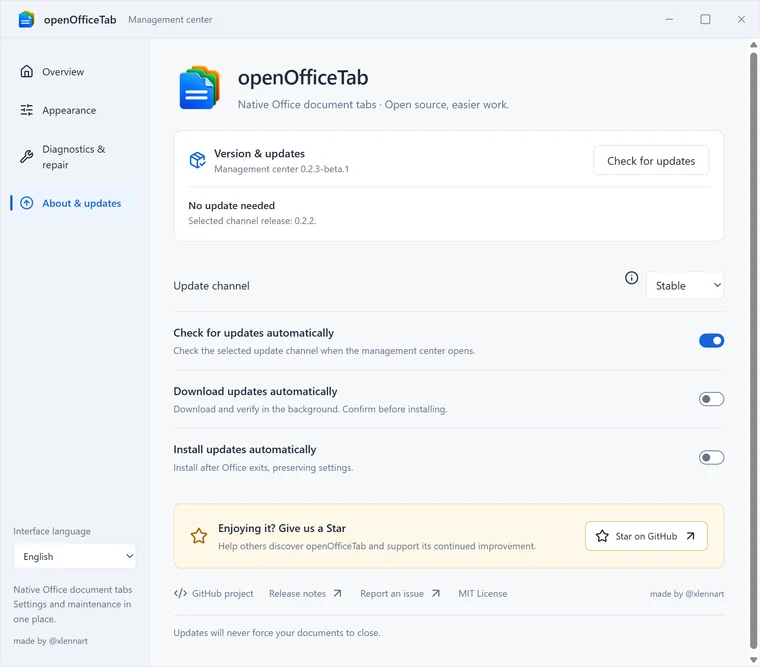Open the GitHub project link

click(x=213, y=593)
